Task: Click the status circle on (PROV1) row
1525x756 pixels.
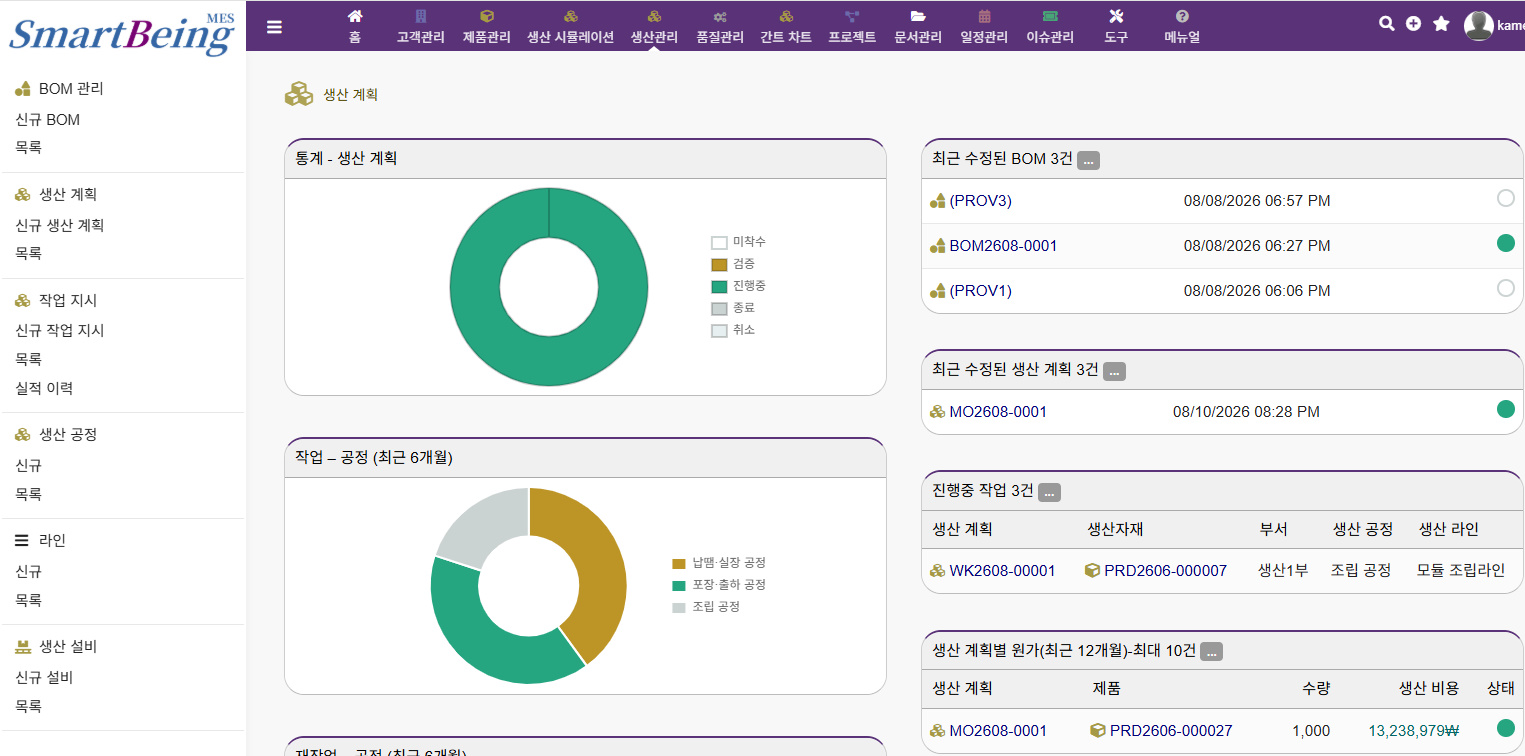Action: point(1506,288)
